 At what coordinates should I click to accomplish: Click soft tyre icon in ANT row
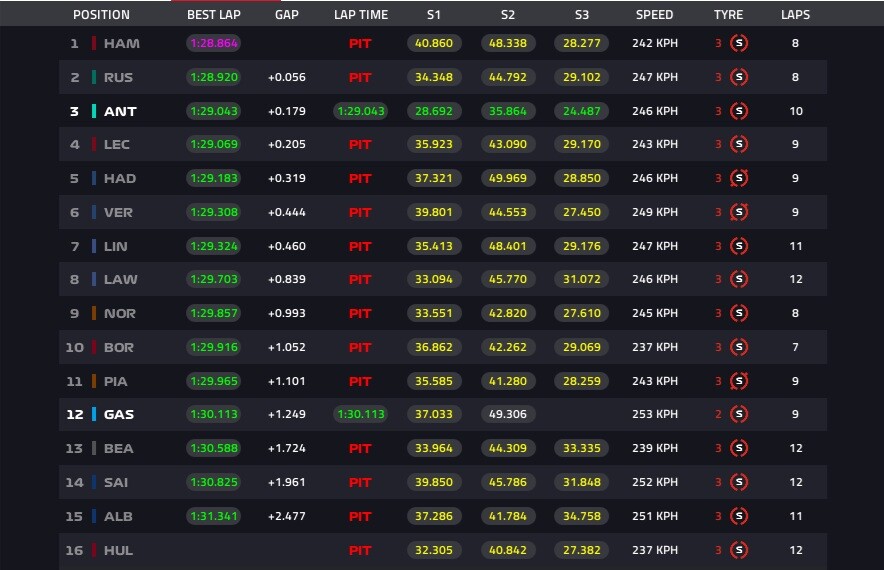tap(739, 111)
